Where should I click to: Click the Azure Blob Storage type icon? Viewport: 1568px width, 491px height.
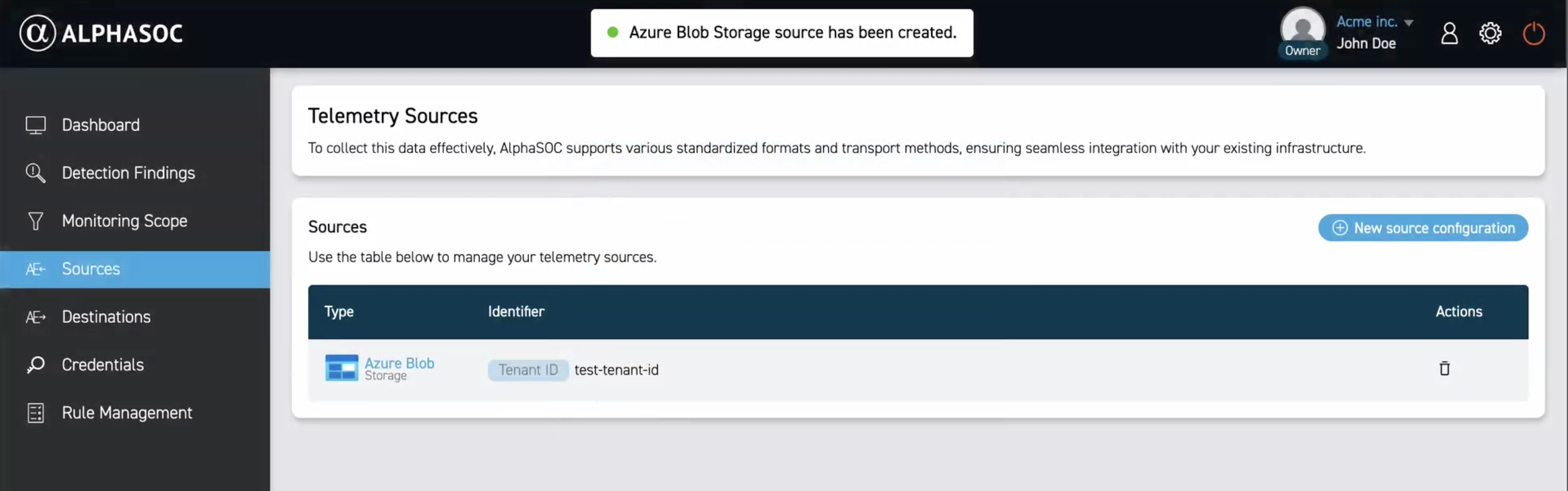pyautogui.click(x=341, y=367)
